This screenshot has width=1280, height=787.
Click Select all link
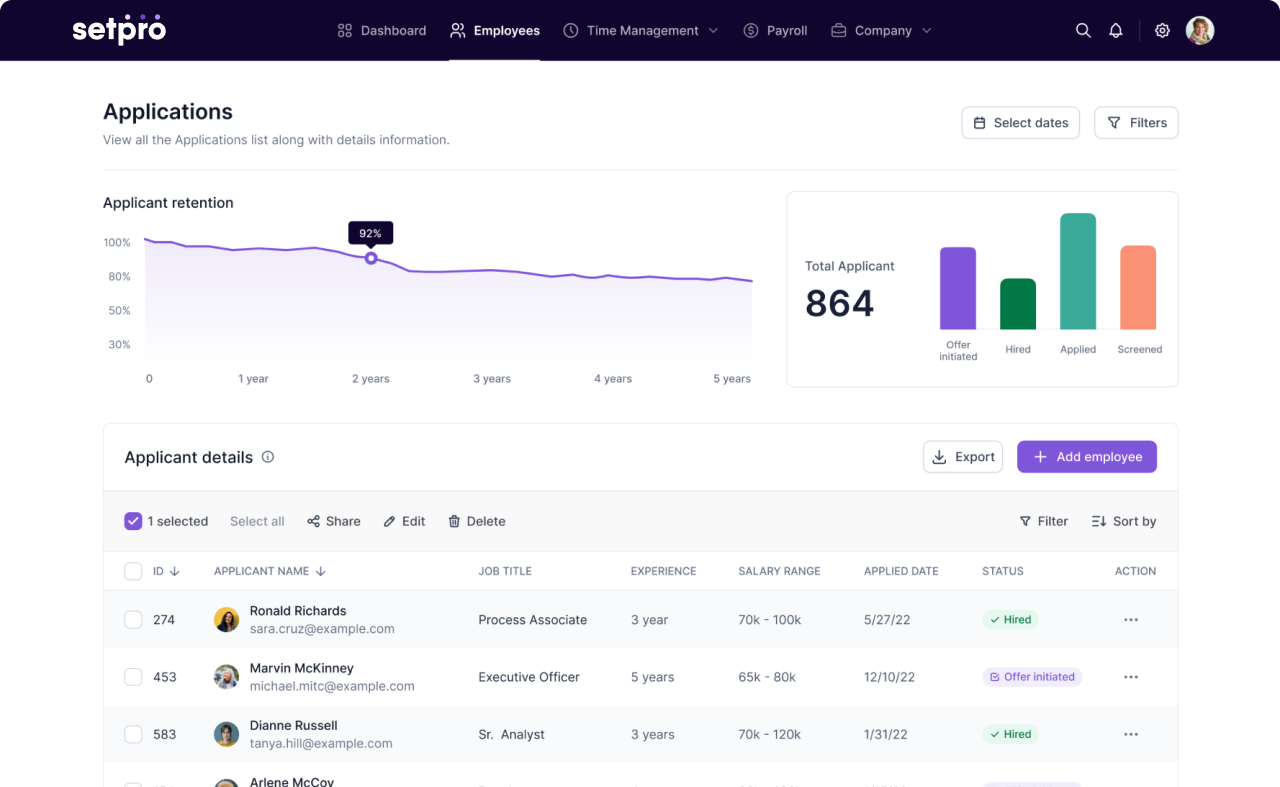pos(257,521)
